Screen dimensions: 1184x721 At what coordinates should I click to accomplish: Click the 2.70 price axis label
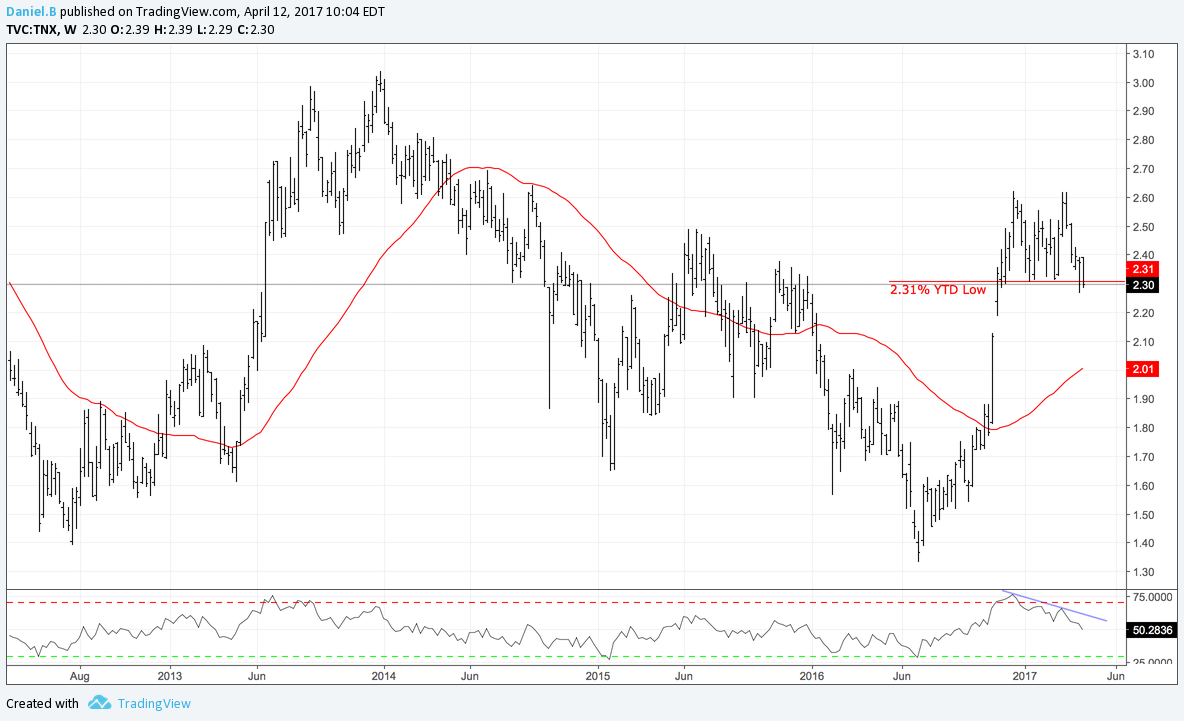pyautogui.click(x=1142, y=169)
